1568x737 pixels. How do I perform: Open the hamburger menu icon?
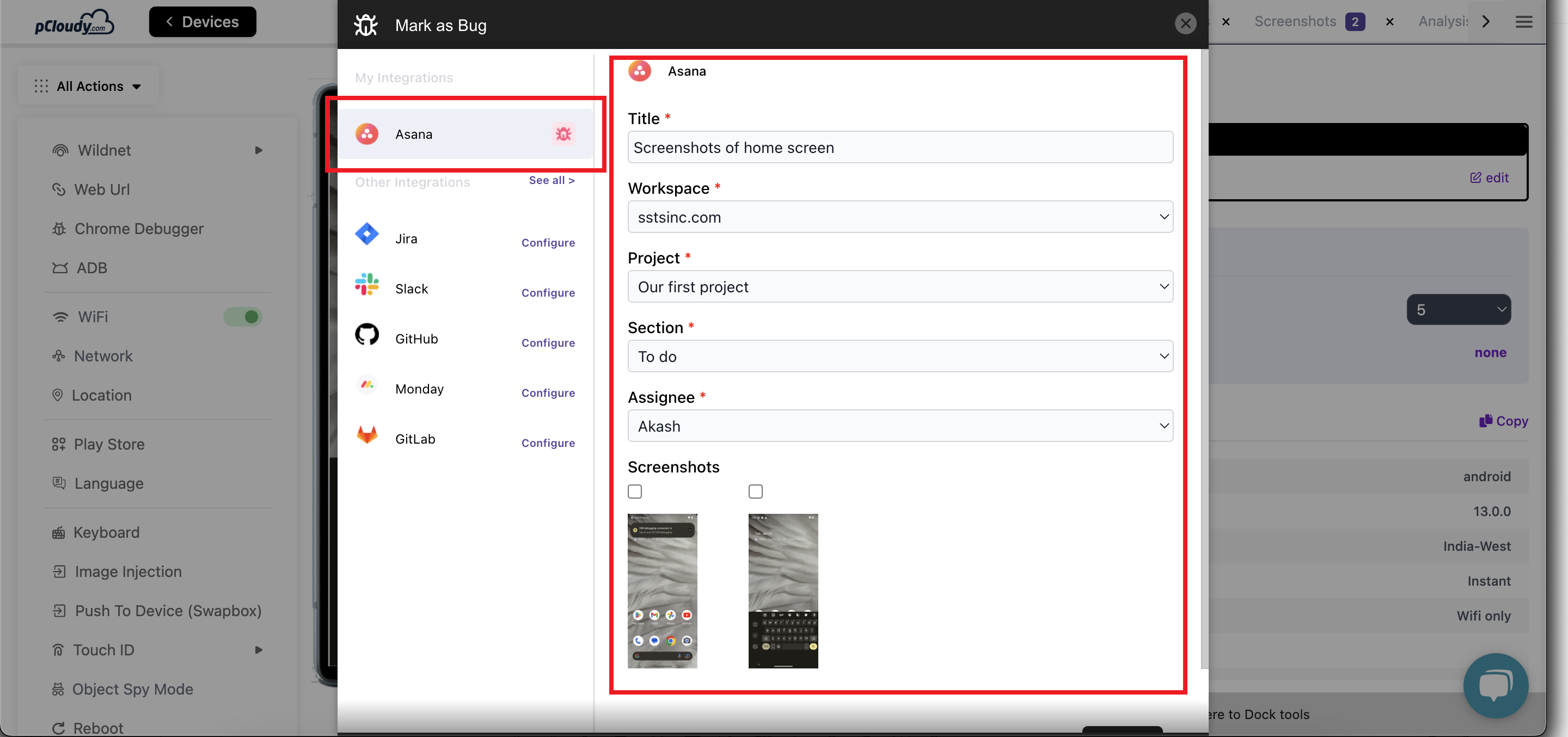(1523, 22)
